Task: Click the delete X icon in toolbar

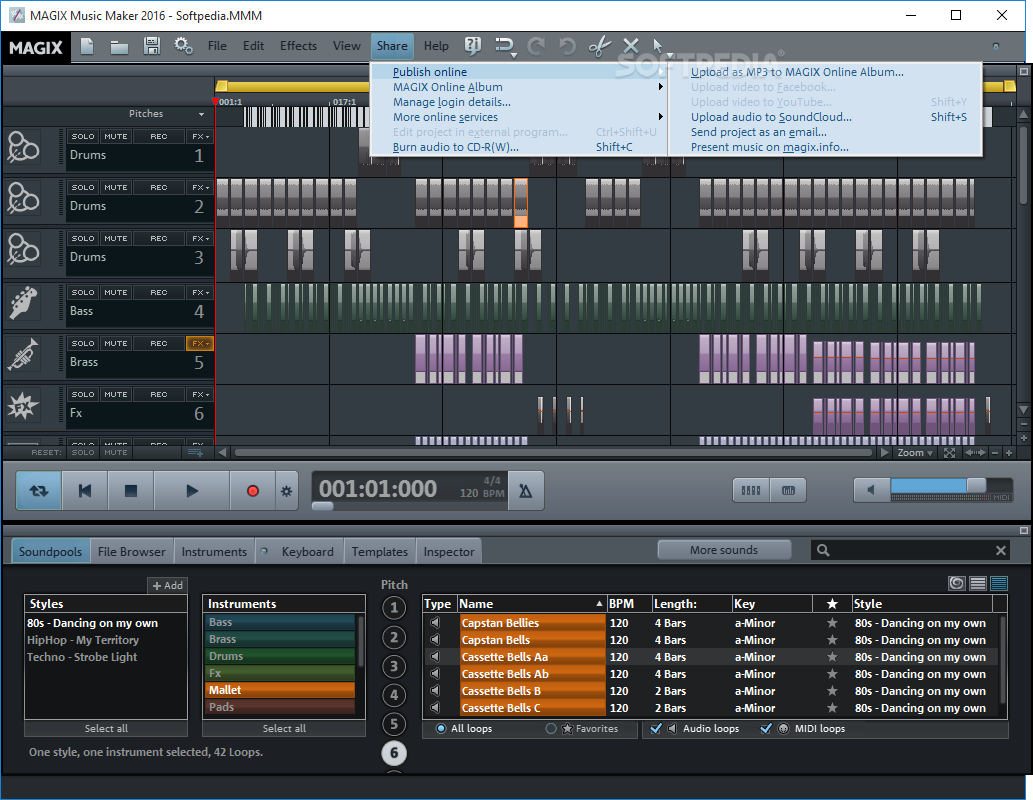Action: pyautogui.click(x=630, y=46)
